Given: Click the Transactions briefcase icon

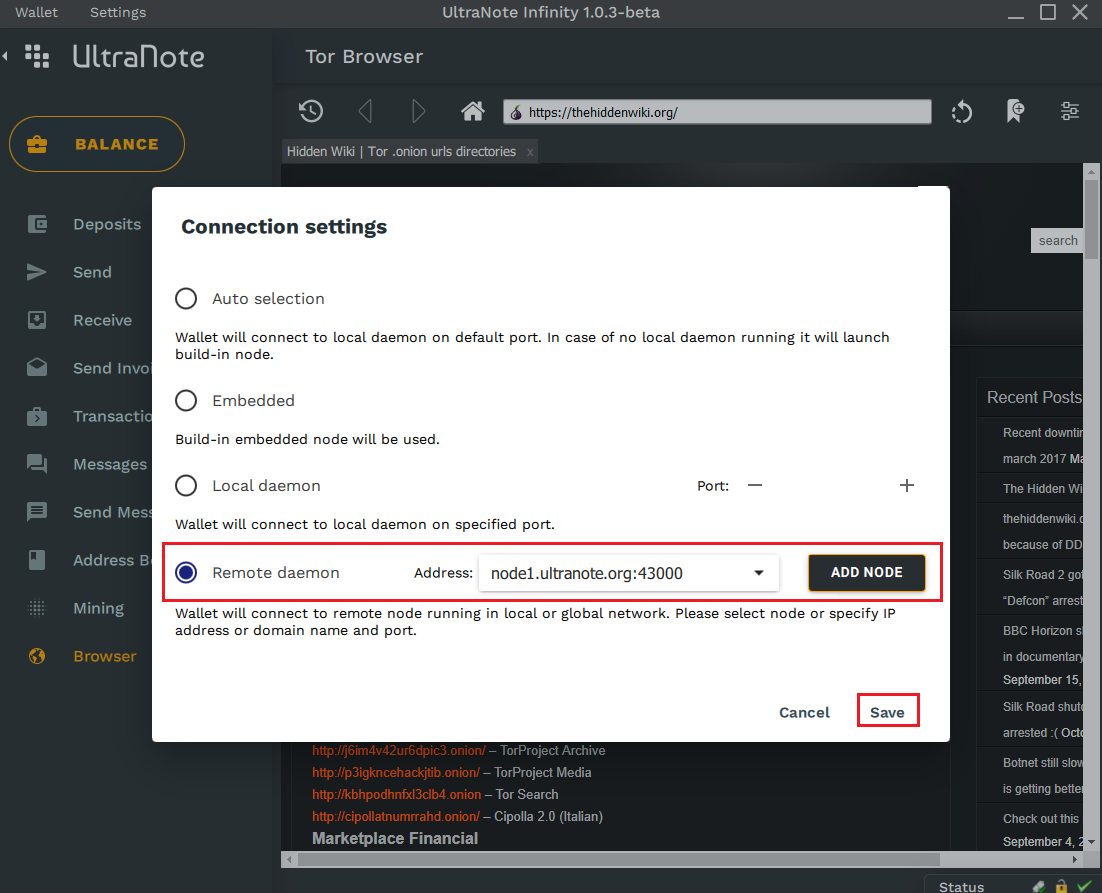Looking at the screenshot, I should [37, 416].
